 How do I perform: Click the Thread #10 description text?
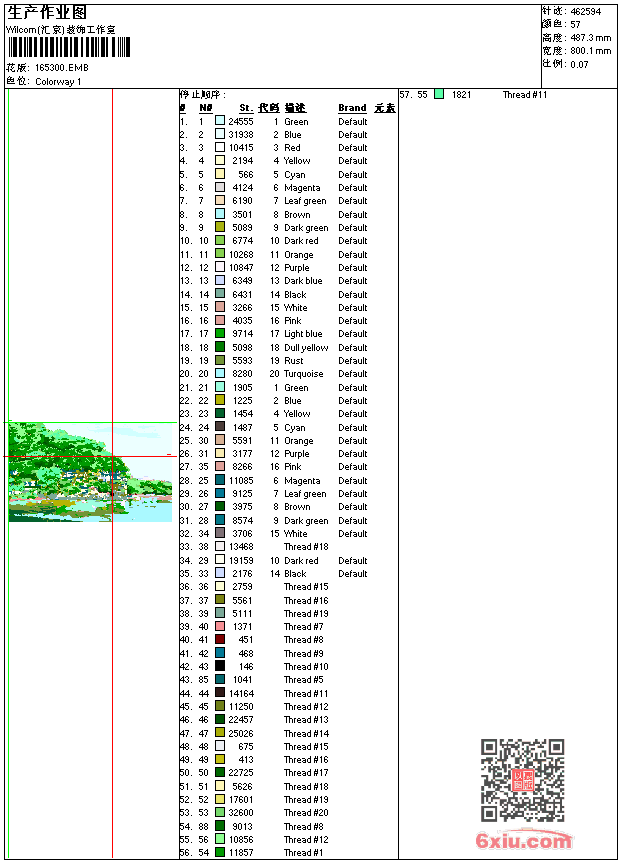click(x=306, y=666)
